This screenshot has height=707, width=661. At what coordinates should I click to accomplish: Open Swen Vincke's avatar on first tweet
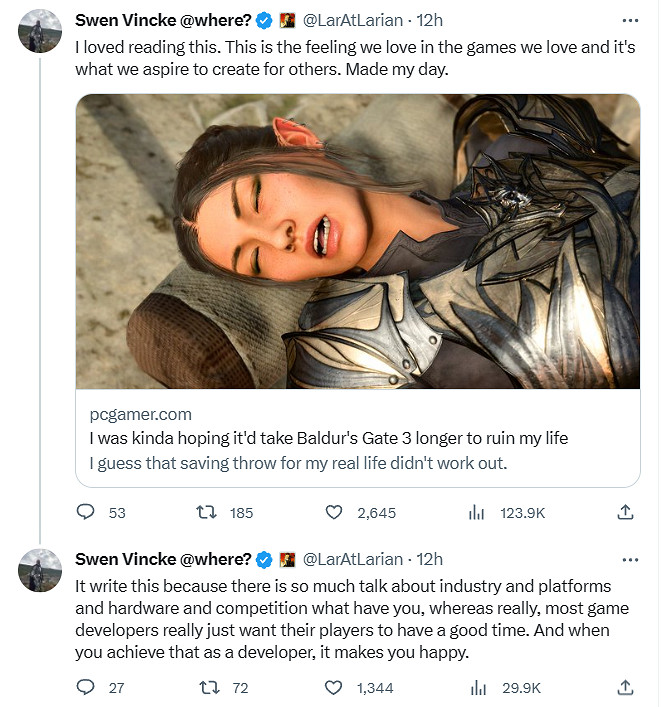tap(39, 35)
